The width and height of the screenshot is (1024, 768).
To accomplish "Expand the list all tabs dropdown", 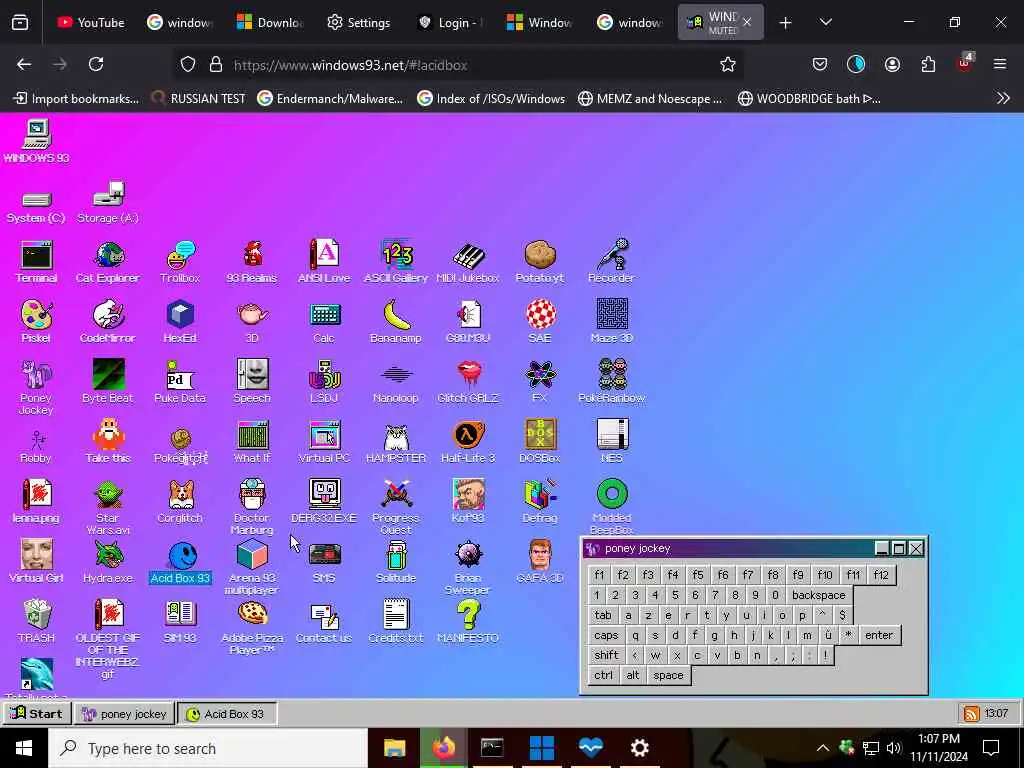I will pyautogui.click(x=825, y=23).
